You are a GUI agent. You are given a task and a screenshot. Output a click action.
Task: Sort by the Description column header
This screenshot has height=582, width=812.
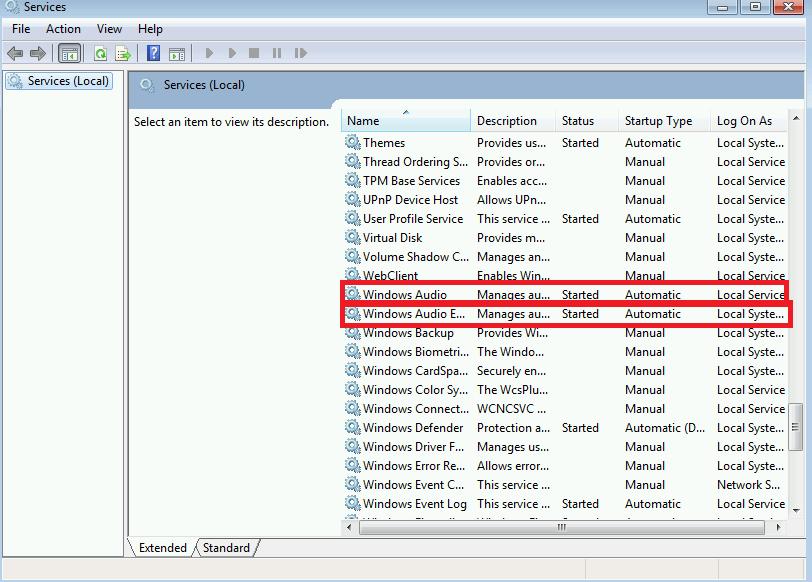(513, 121)
